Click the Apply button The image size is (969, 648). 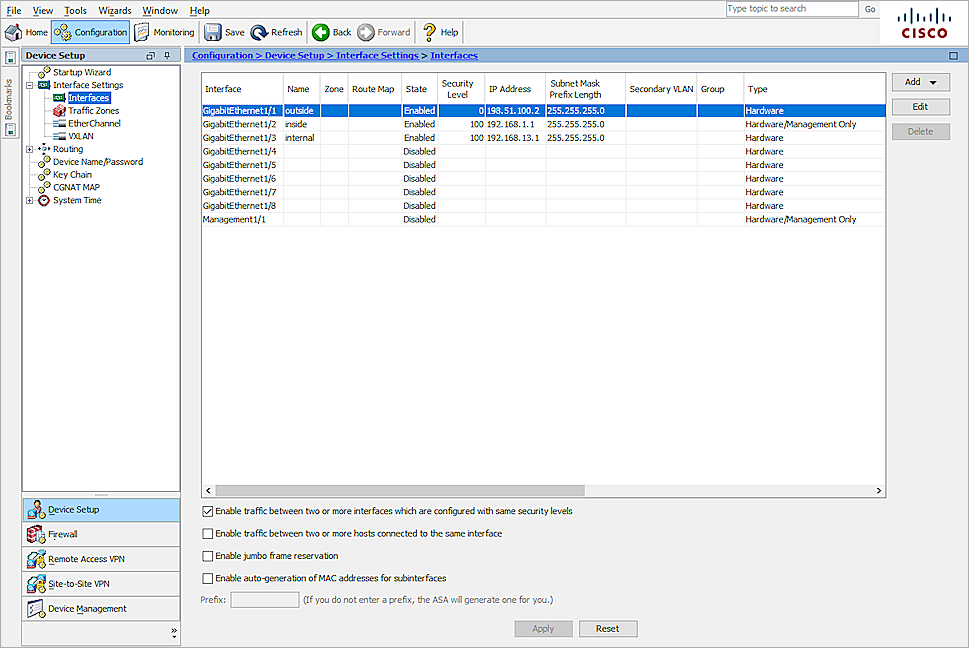click(543, 628)
